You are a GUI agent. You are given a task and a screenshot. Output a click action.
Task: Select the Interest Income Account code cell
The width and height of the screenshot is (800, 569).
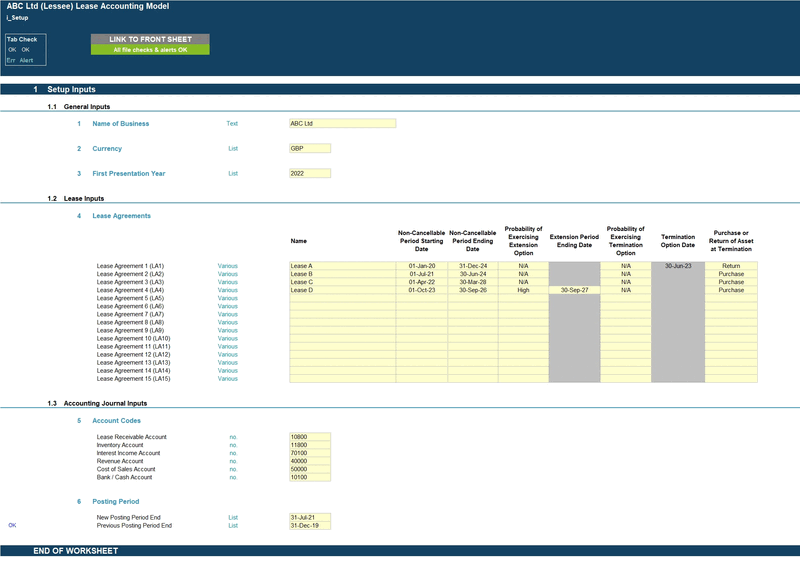(x=309, y=453)
